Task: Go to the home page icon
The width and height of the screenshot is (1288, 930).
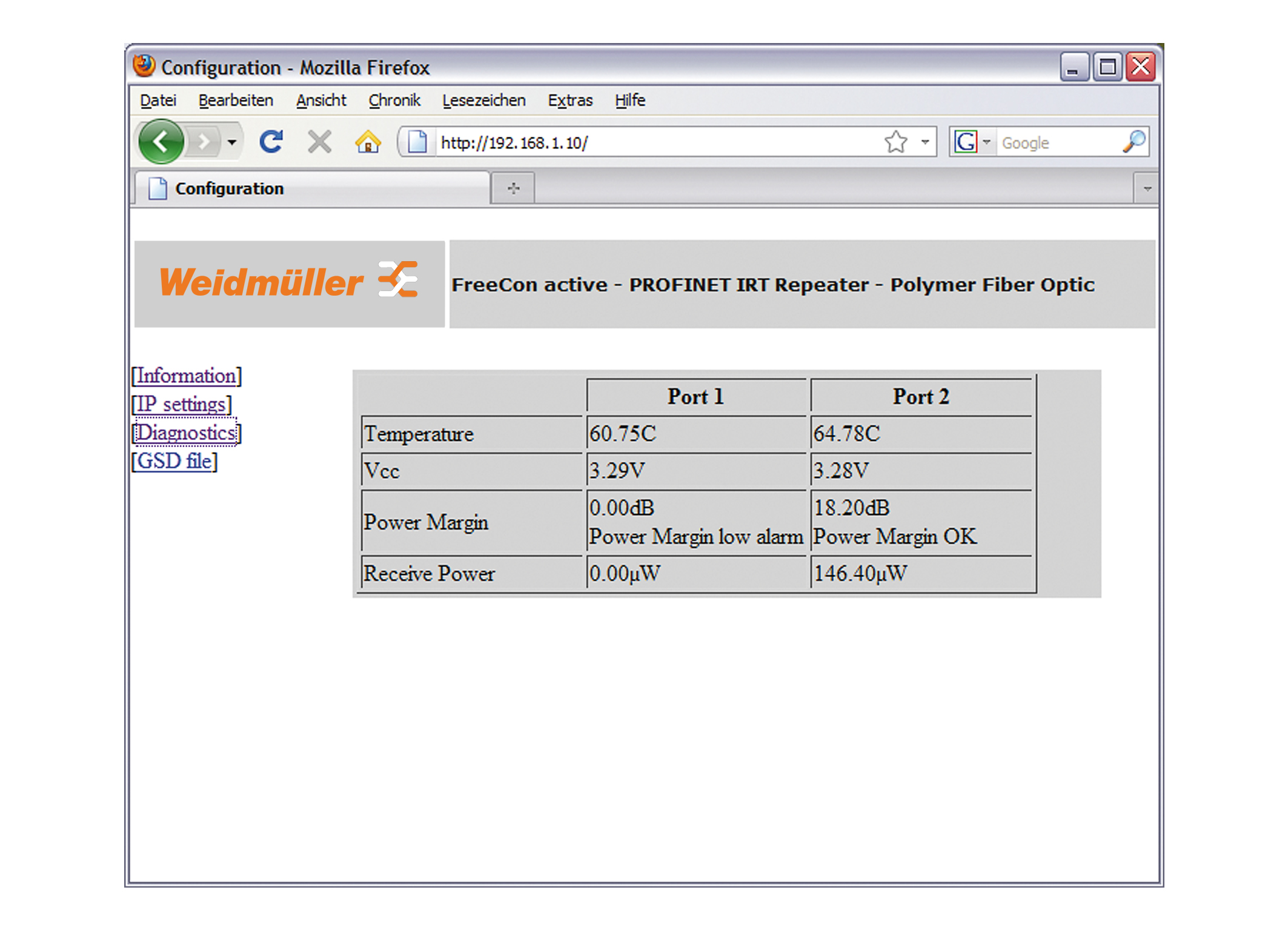Action: (x=368, y=142)
